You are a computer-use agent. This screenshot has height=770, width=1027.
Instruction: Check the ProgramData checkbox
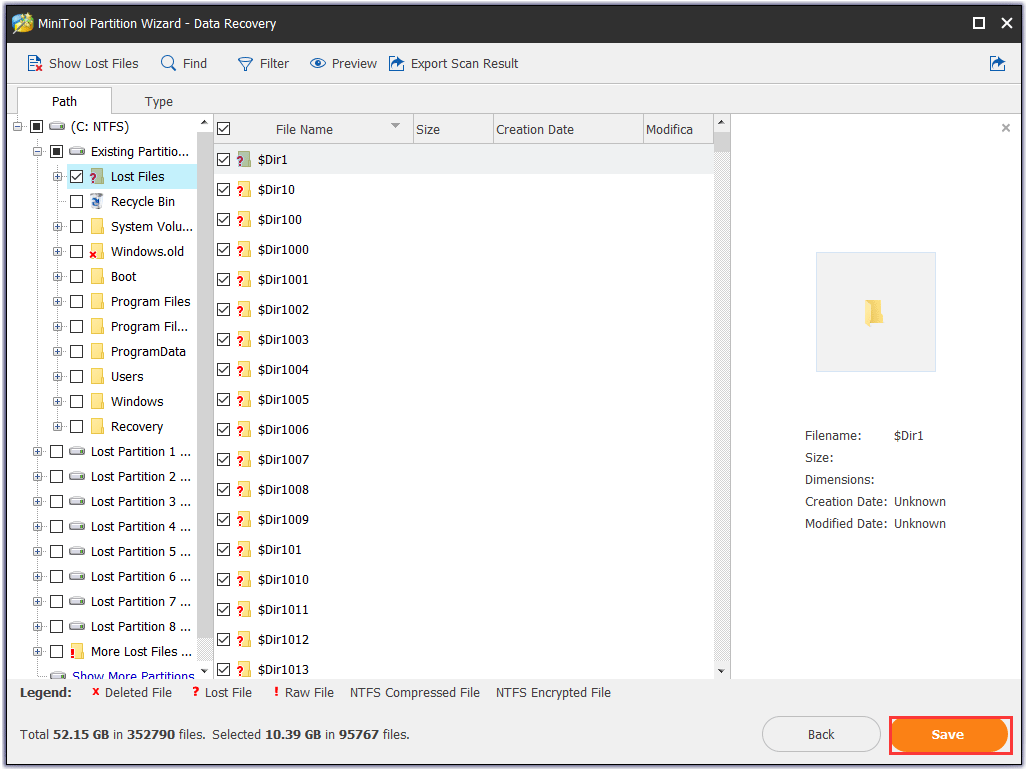[x=77, y=351]
